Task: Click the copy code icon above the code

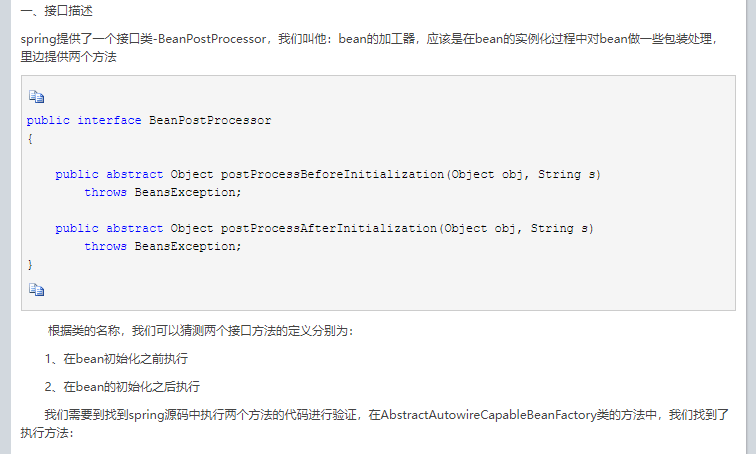Action: 37,97
